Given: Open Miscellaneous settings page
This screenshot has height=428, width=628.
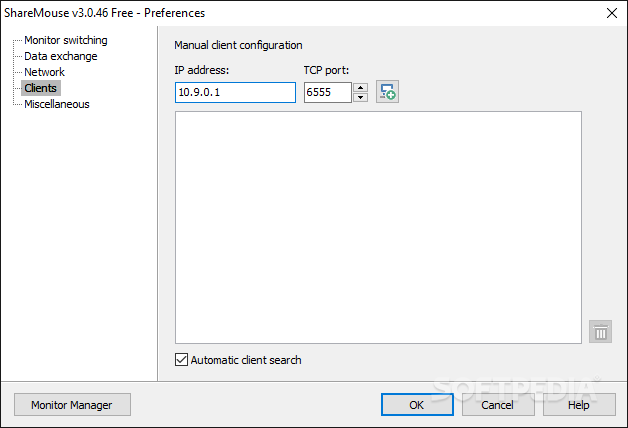Looking at the screenshot, I should (57, 104).
